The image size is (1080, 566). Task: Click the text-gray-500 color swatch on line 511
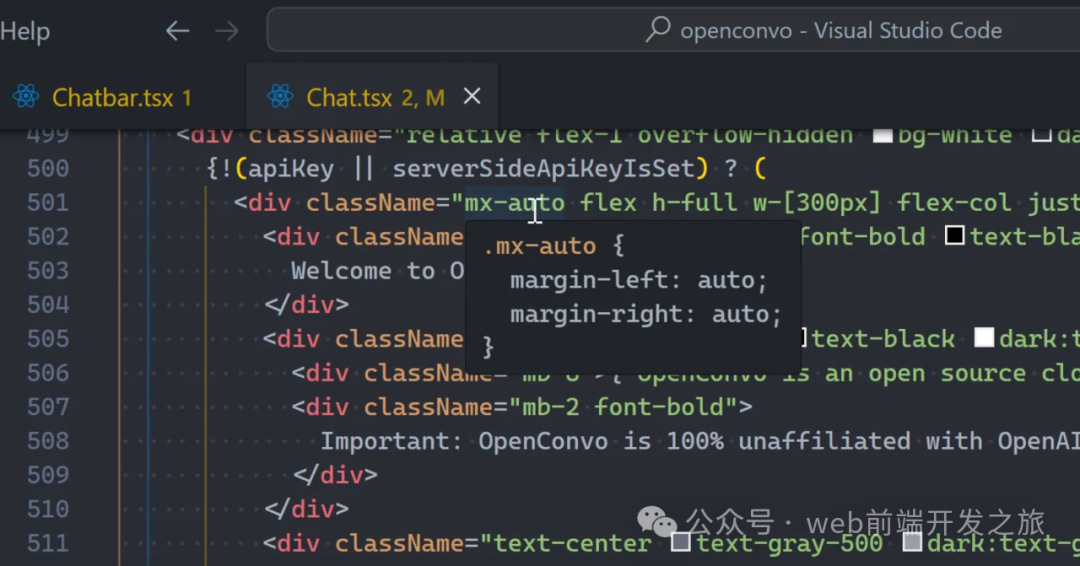681,542
